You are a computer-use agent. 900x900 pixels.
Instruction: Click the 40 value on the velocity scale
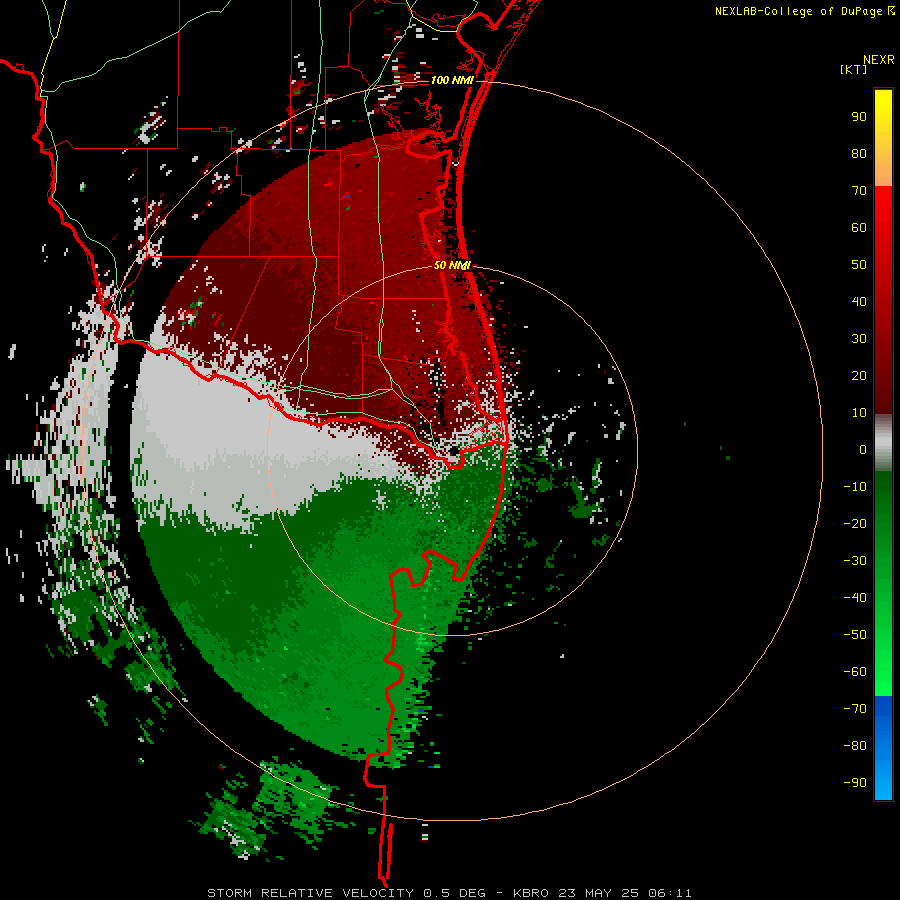pyautogui.click(x=859, y=302)
